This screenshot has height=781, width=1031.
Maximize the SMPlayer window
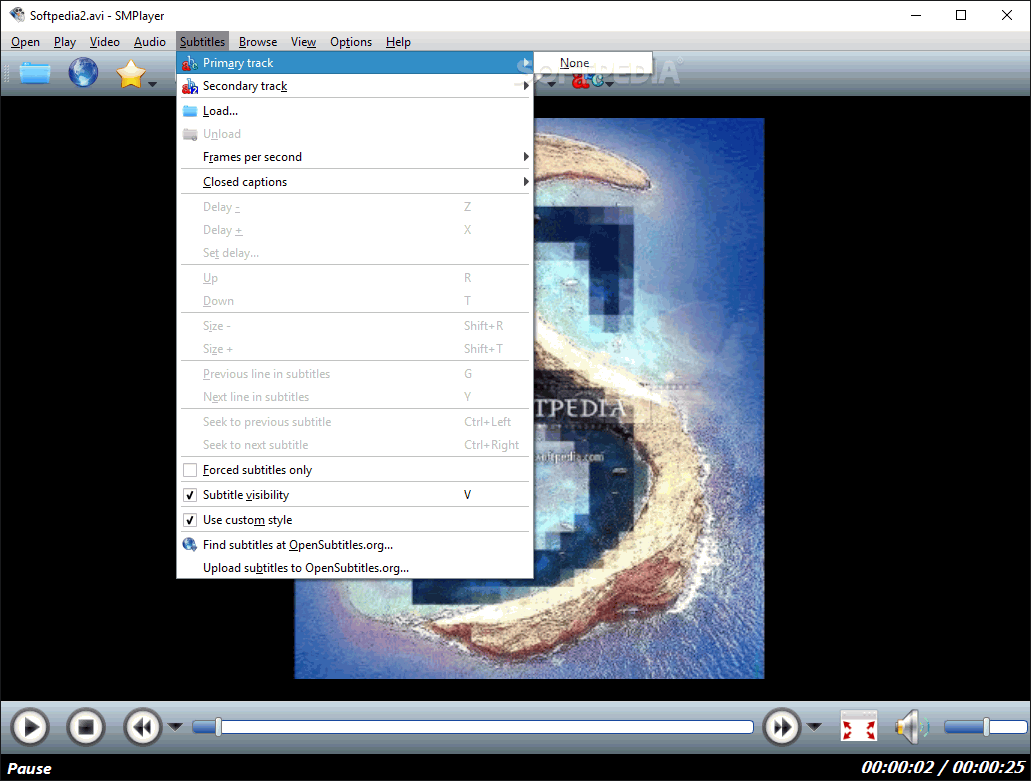(961, 15)
